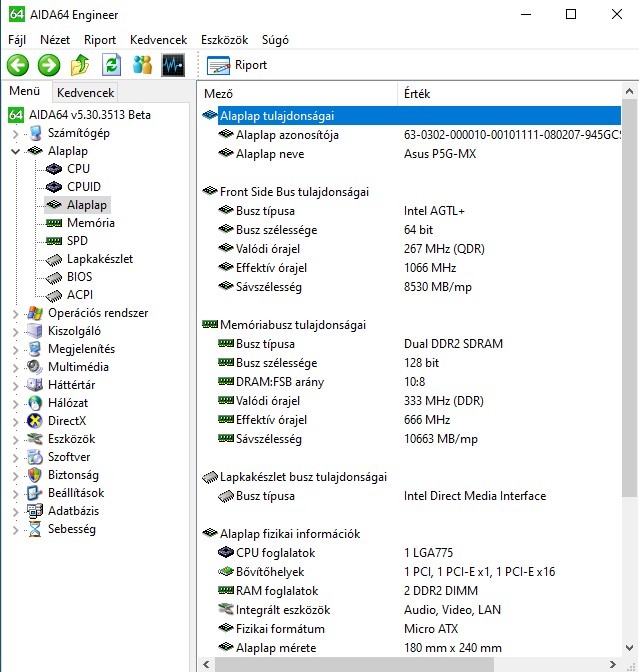Click the Kiszolgáló server icon
Viewport: 639px width, 672px height.
point(35,331)
